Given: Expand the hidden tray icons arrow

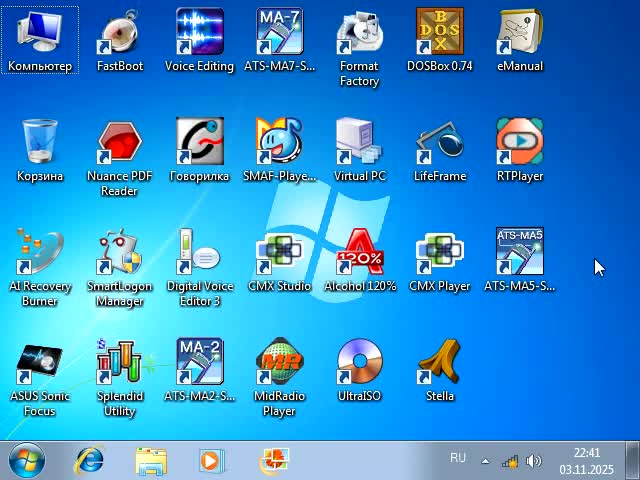Looking at the screenshot, I should tap(486, 462).
